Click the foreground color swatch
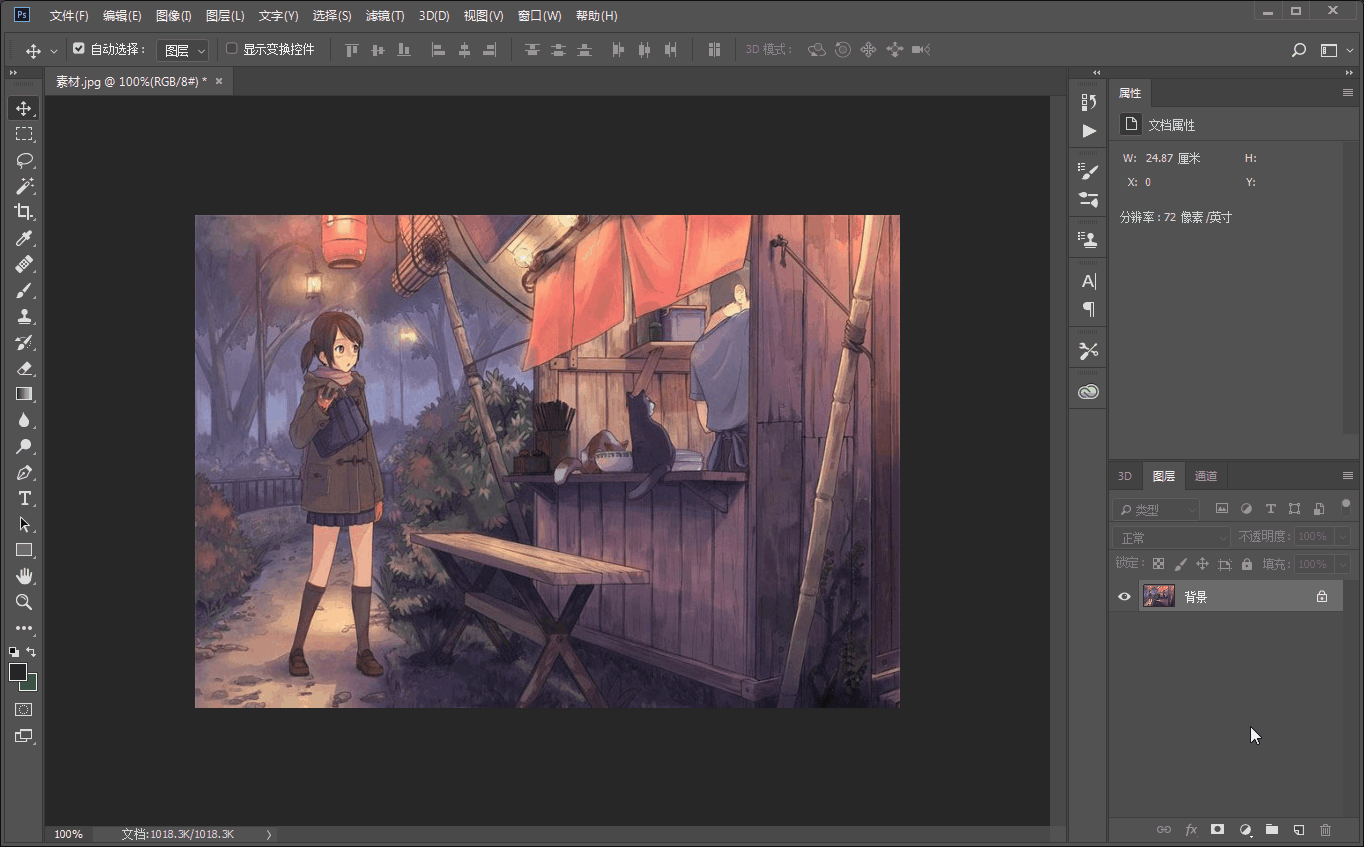Screen dimensions: 1364x847 pos(18,673)
